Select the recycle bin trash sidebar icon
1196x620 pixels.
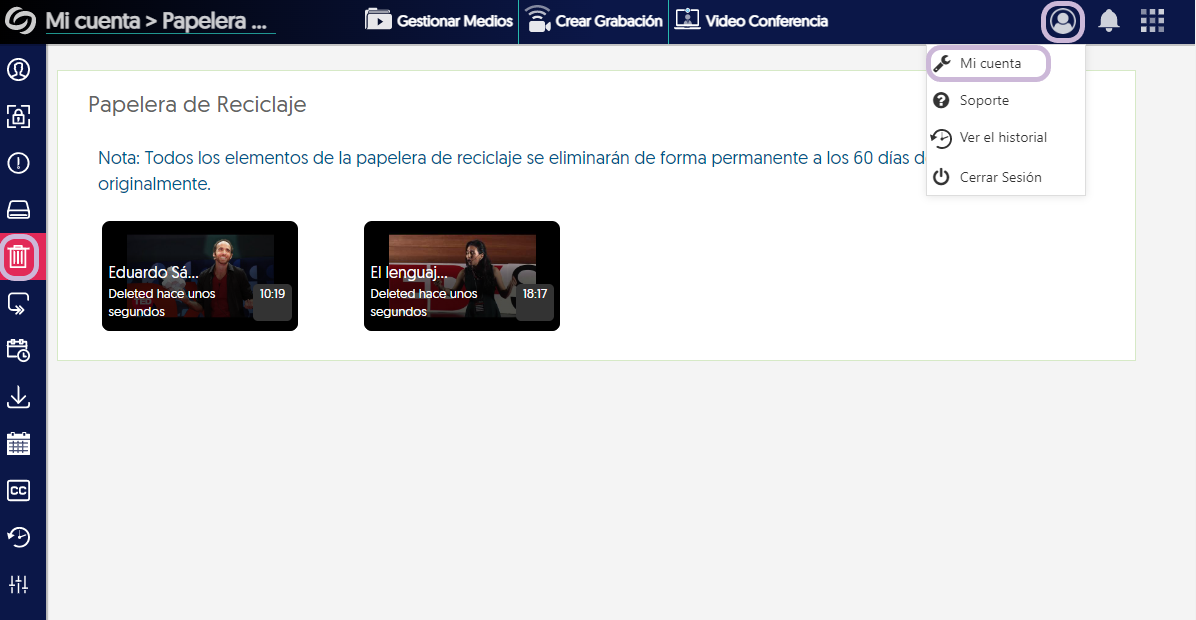click(18, 256)
